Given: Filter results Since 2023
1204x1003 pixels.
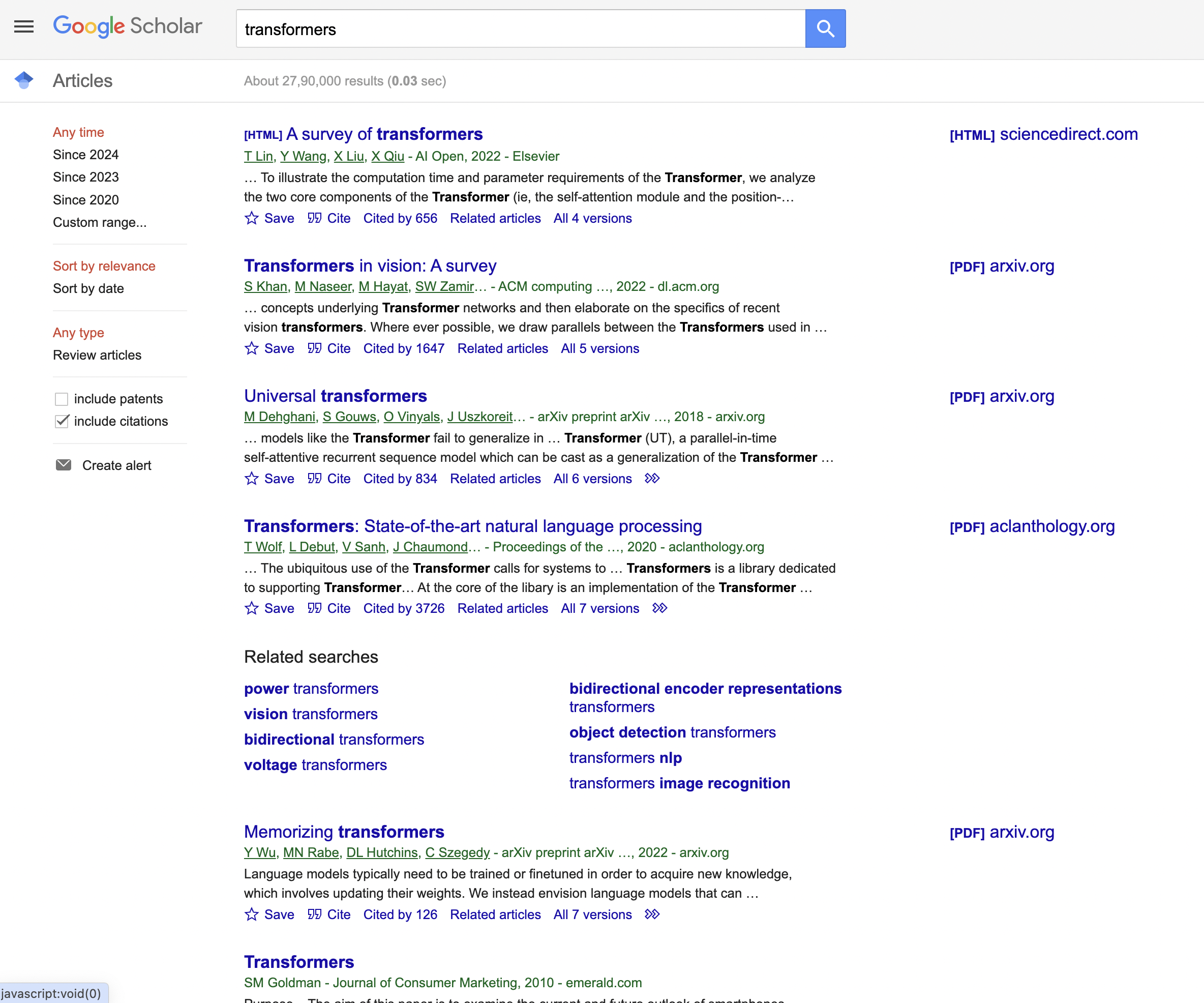Looking at the screenshot, I should [x=85, y=177].
